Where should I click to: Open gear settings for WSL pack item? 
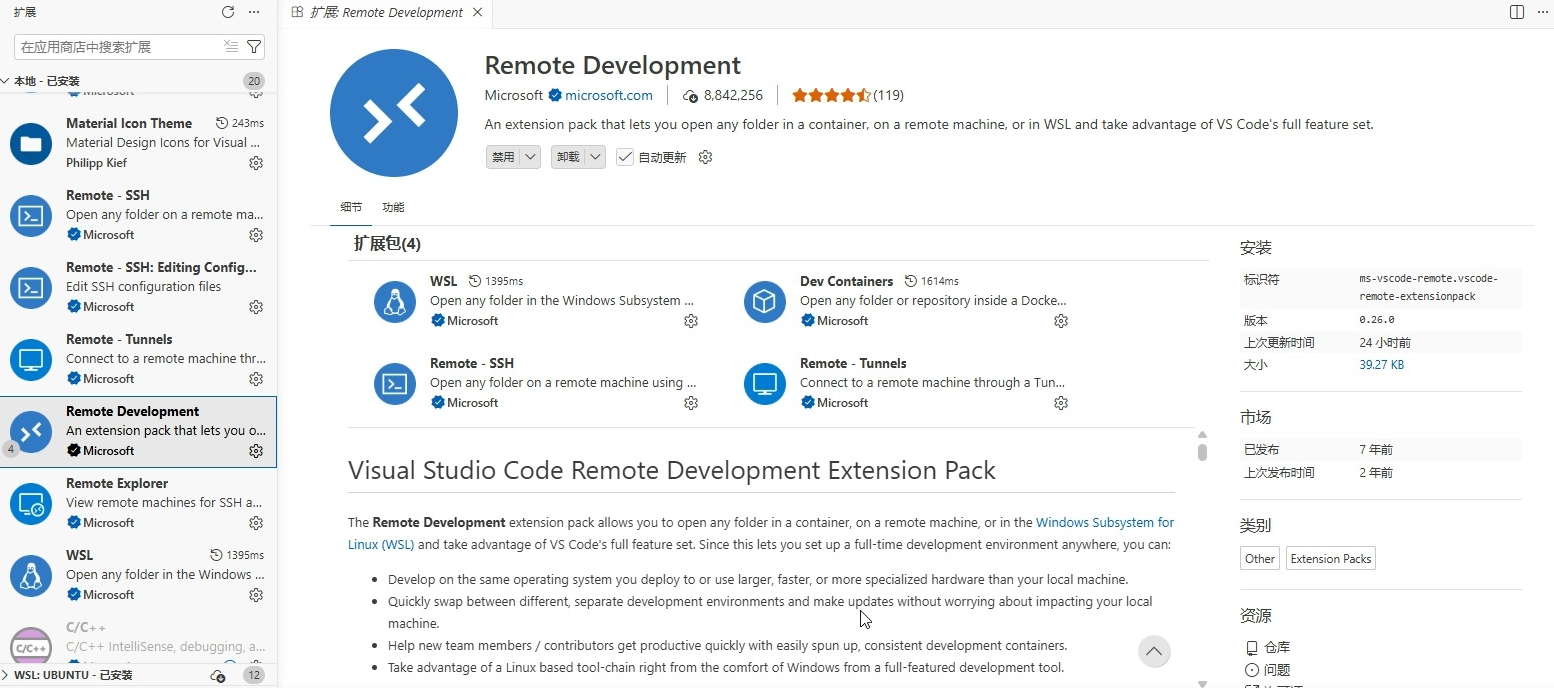(x=691, y=321)
